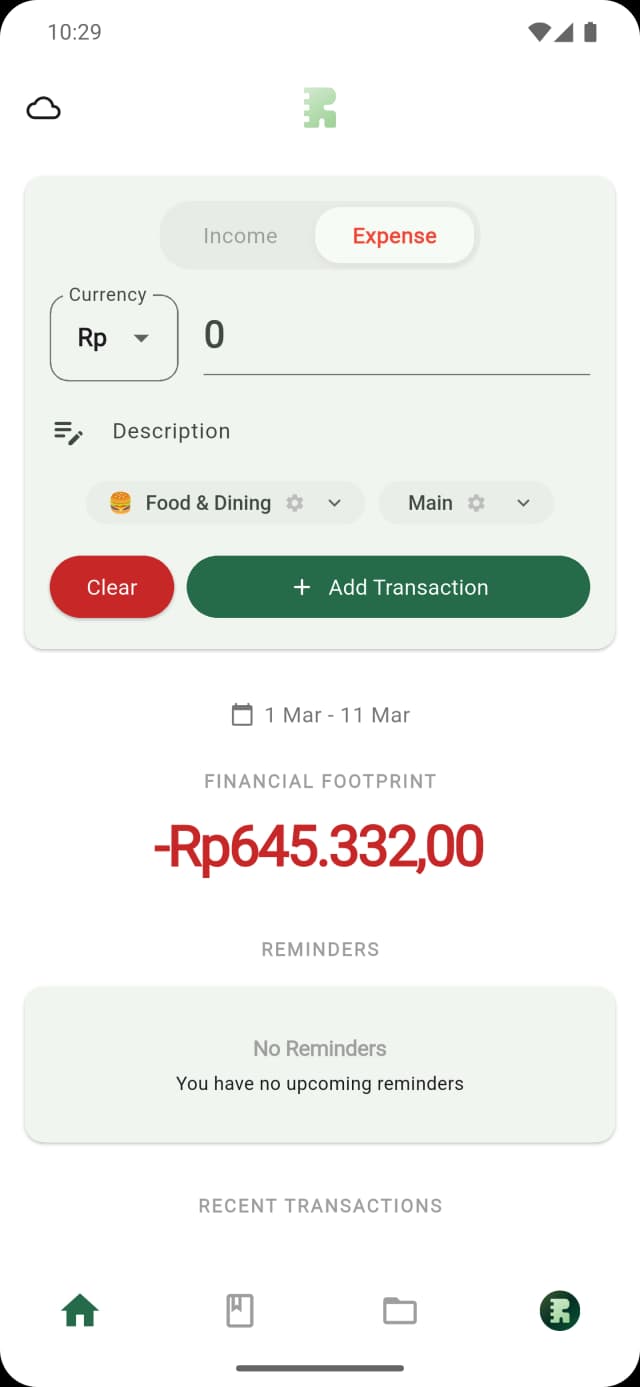
Task: Expand the Main wallet dropdown
Action: click(522, 503)
